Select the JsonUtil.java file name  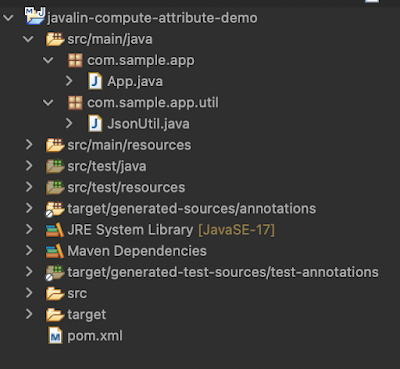click(x=148, y=124)
